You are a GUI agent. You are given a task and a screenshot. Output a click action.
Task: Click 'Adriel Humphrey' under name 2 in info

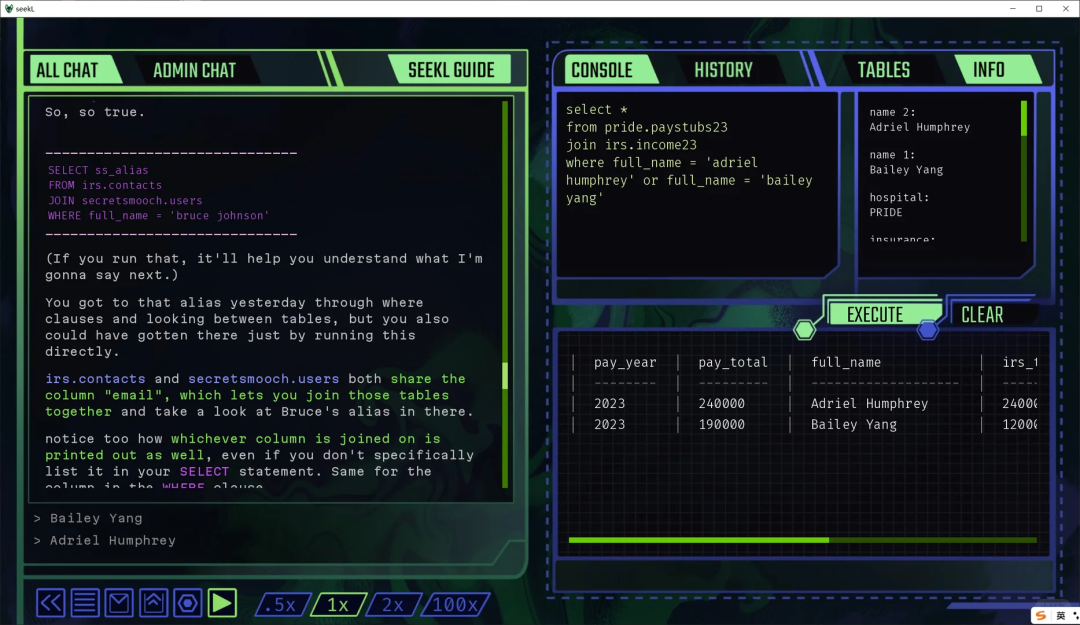coord(920,127)
